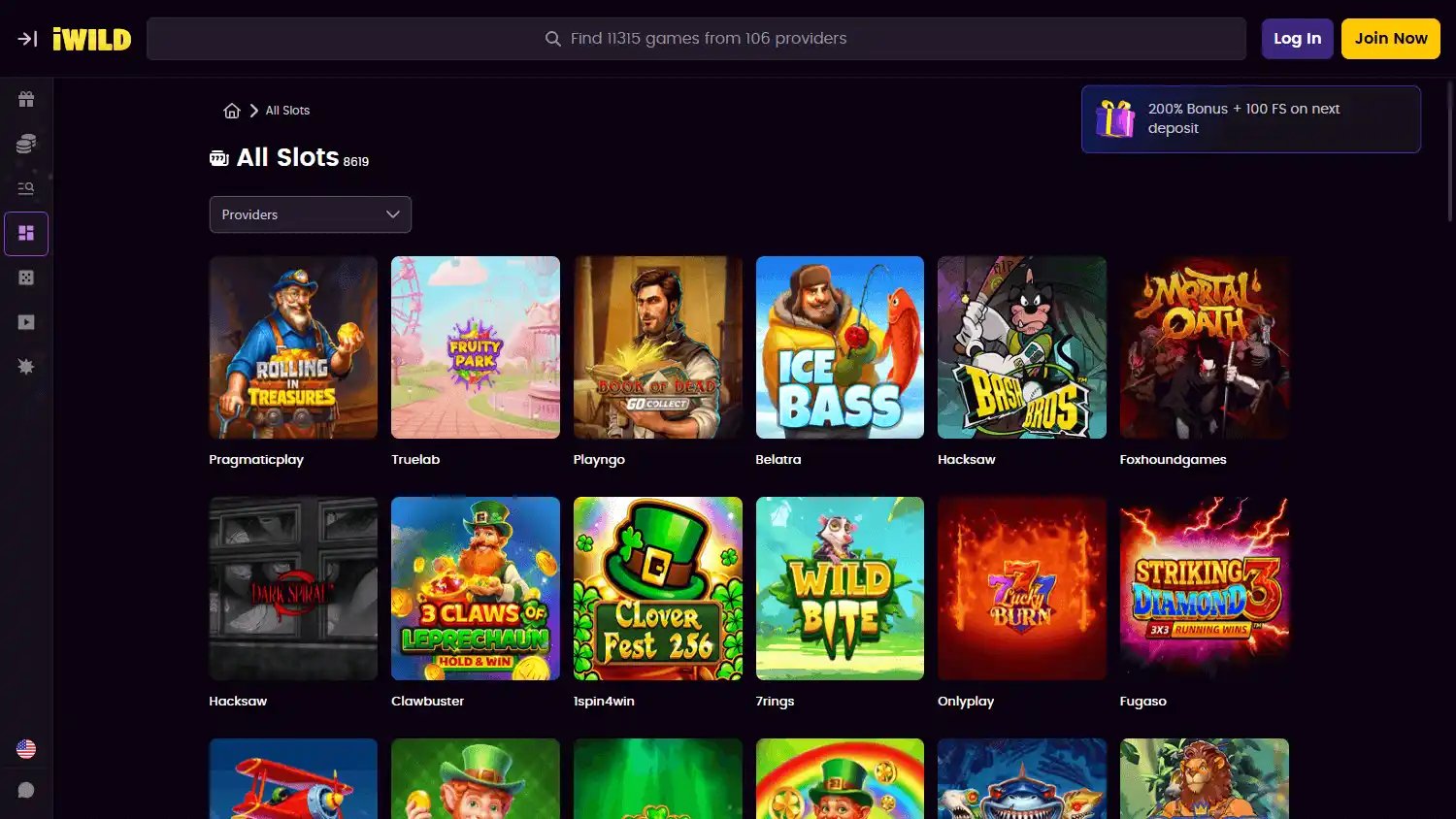Select the highlighted slots grid sidebar icon
This screenshot has width=1456, height=819.
click(x=26, y=233)
